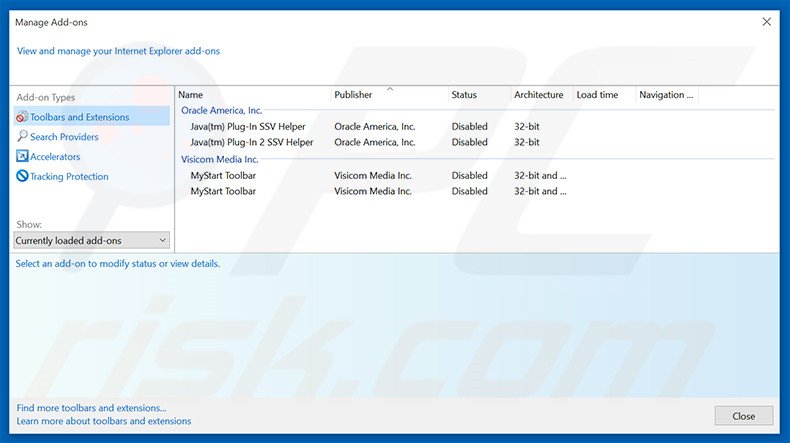Viewport: 790px width, 443px height.
Task: Sort by Navigation column header
Action: coord(667,95)
